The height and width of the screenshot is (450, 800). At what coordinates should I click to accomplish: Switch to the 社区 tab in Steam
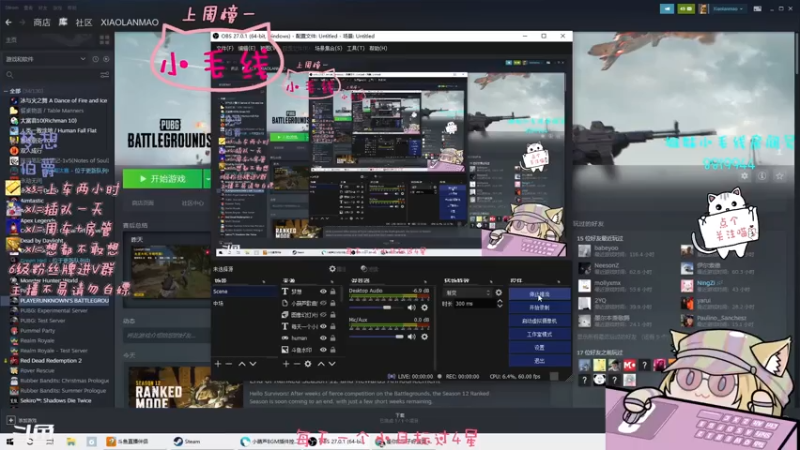(84, 22)
